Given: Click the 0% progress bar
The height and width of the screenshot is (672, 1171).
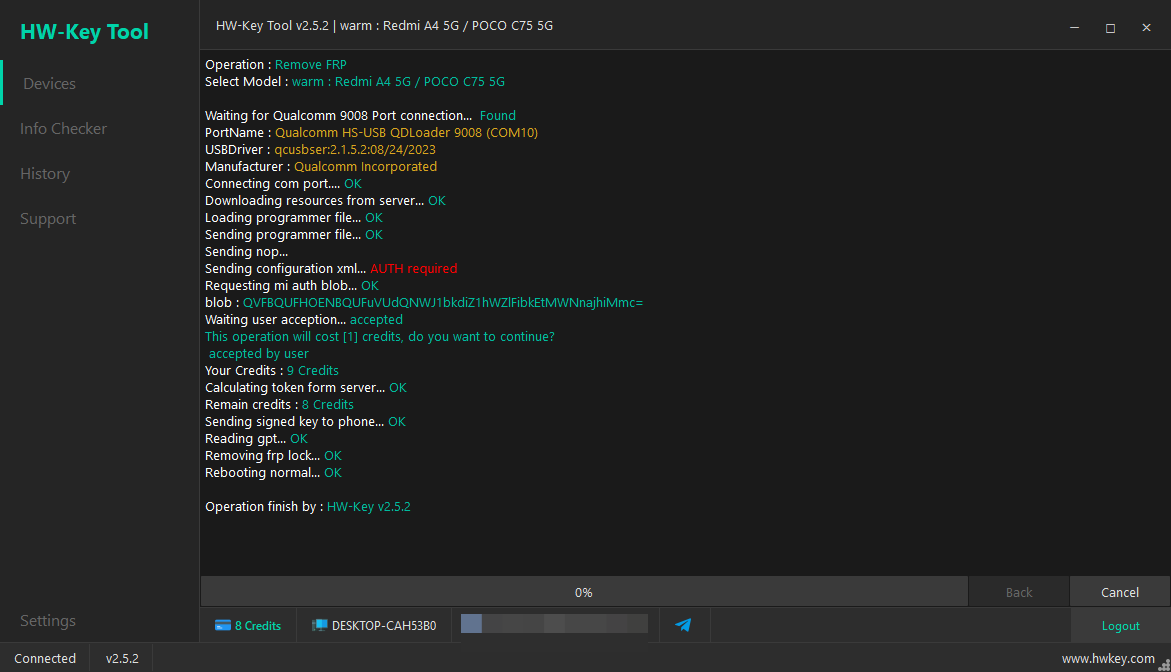Looking at the screenshot, I should [x=584, y=592].
